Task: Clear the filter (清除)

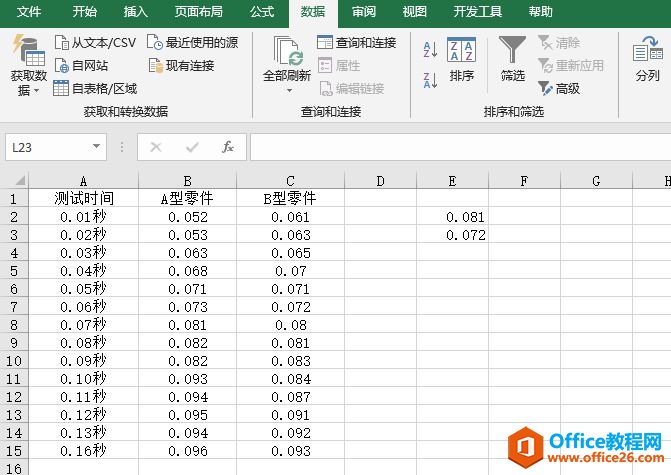Action: [x=559, y=43]
